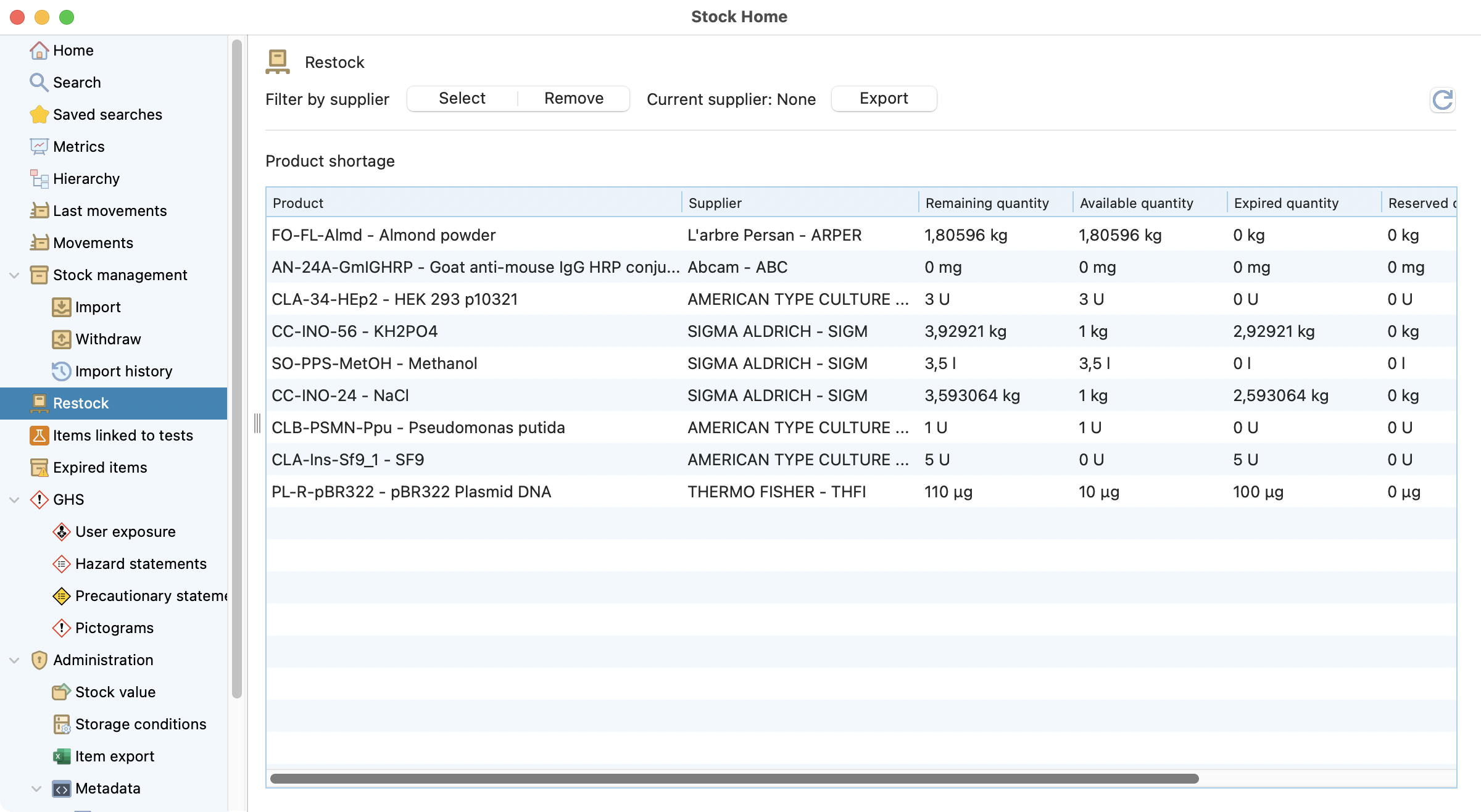Click the table horizontal scrollbar
1481x812 pixels.
pos(734,779)
